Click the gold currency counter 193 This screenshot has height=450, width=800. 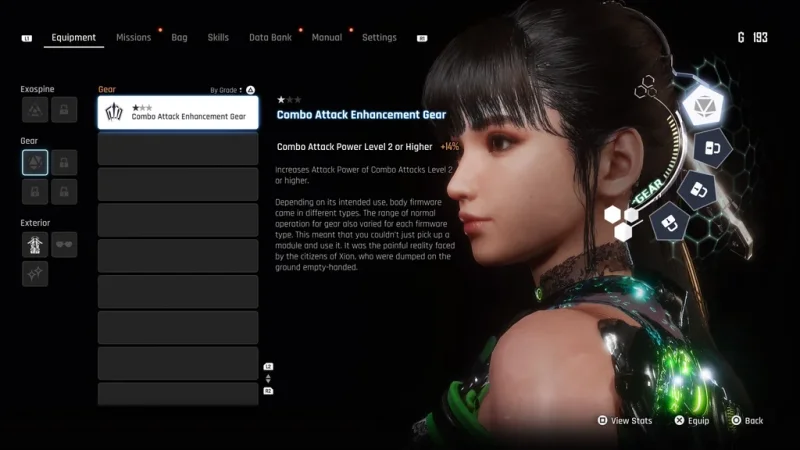point(753,37)
